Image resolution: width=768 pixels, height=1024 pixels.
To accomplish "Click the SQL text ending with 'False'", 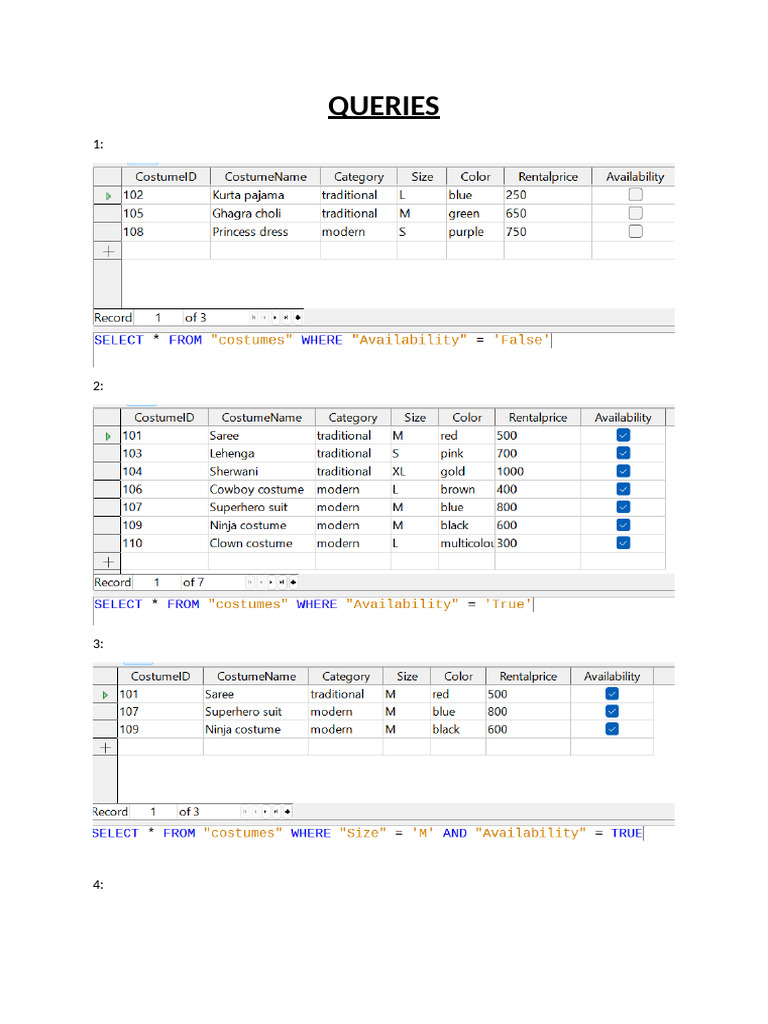I will pos(321,340).
